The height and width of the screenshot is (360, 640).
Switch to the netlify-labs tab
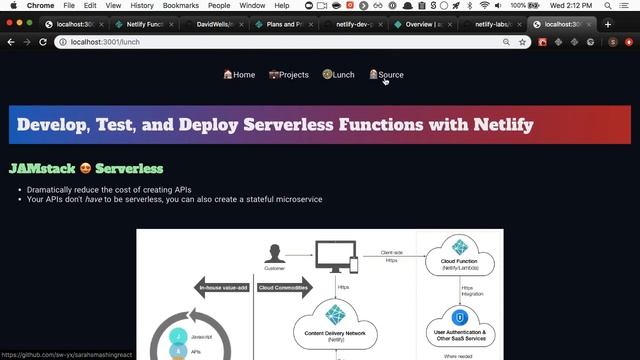492,24
